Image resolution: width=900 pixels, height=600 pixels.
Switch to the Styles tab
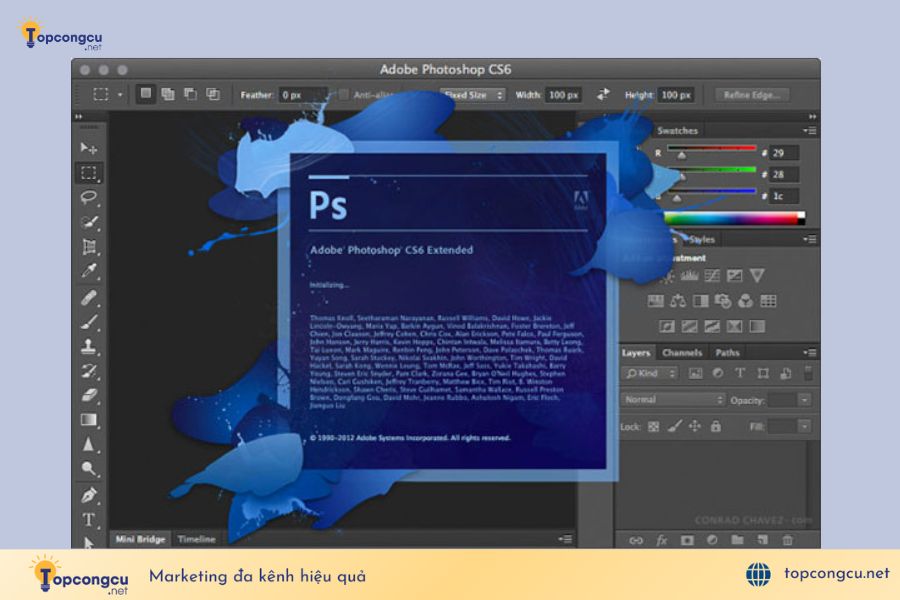click(701, 239)
